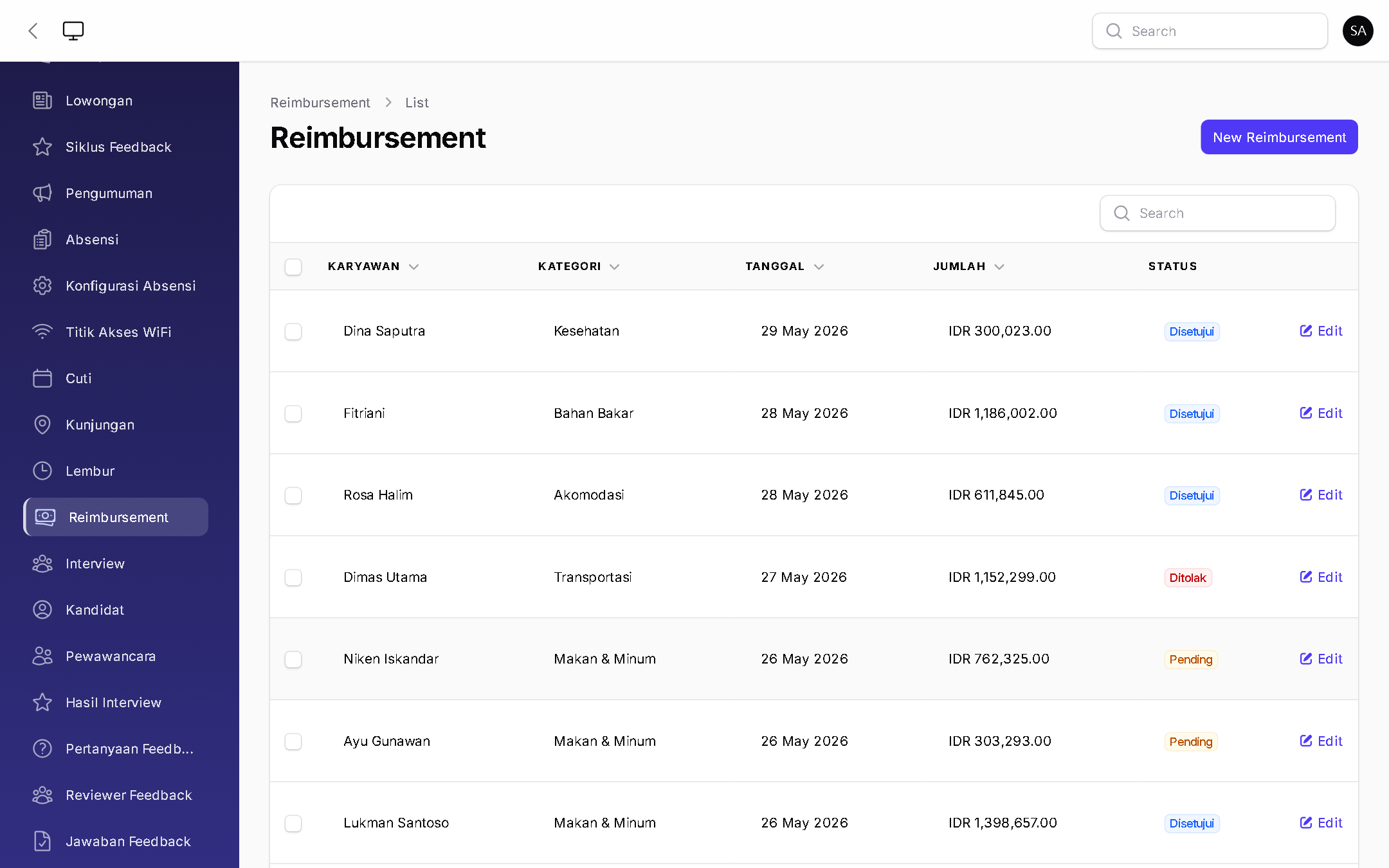The height and width of the screenshot is (868, 1389).
Task: Click the 'Bahan Bakar' category cell
Action: [x=594, y=413]
